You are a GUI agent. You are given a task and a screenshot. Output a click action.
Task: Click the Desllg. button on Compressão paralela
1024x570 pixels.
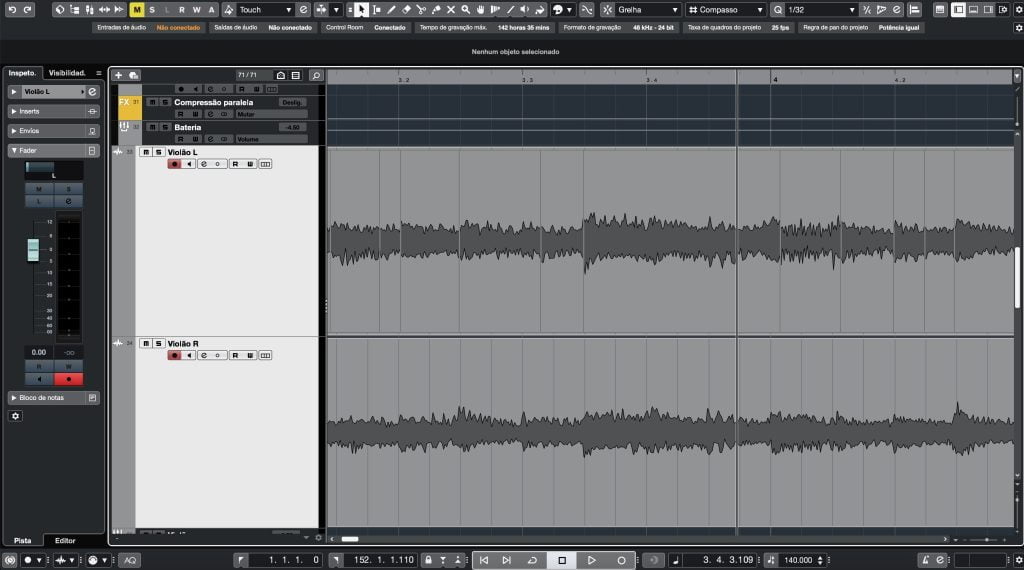[x=292, y=102]
